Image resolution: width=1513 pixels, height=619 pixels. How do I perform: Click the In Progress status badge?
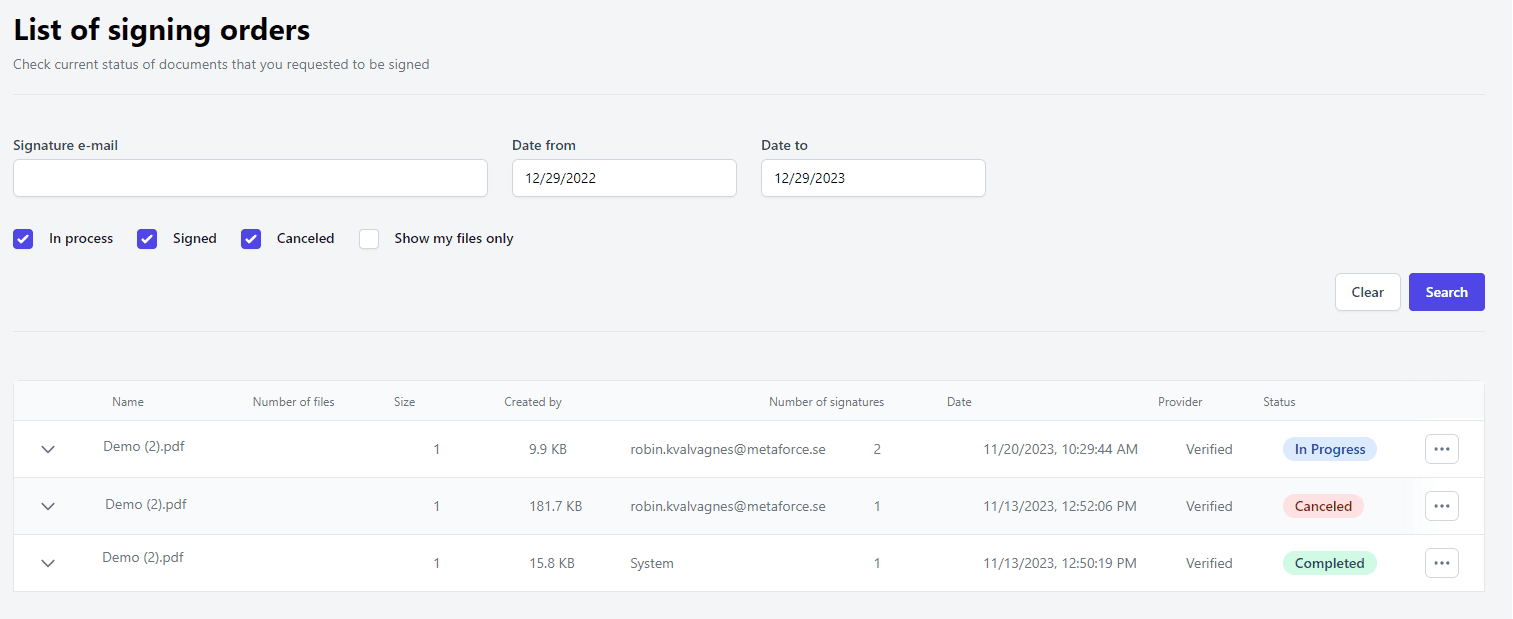1329,449
